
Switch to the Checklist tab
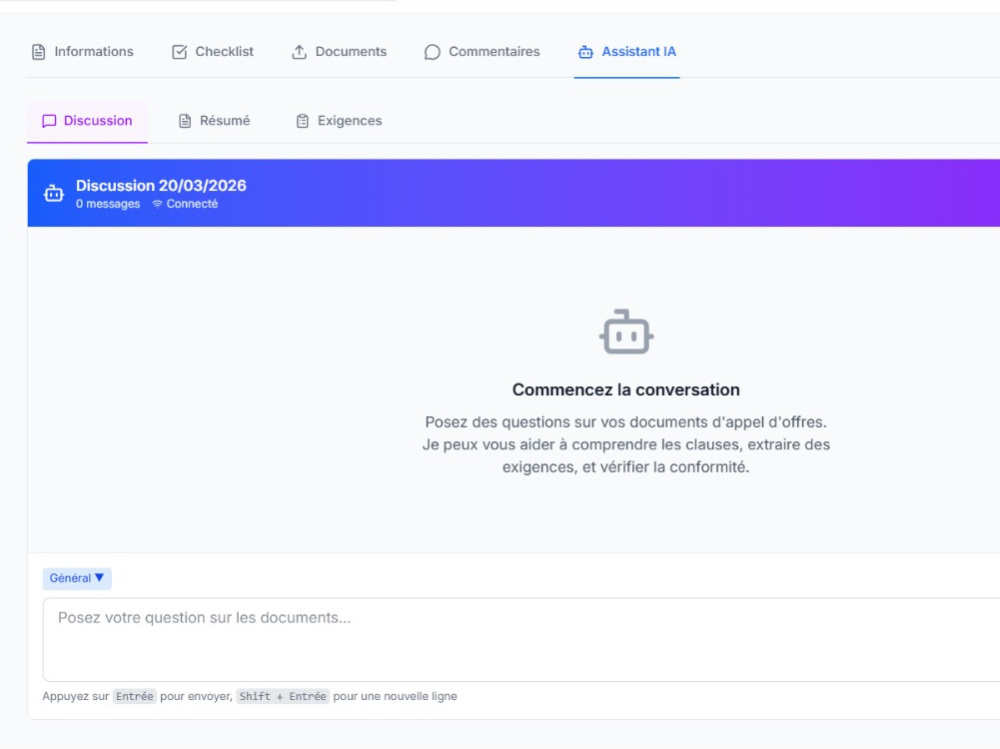[212, 52]
